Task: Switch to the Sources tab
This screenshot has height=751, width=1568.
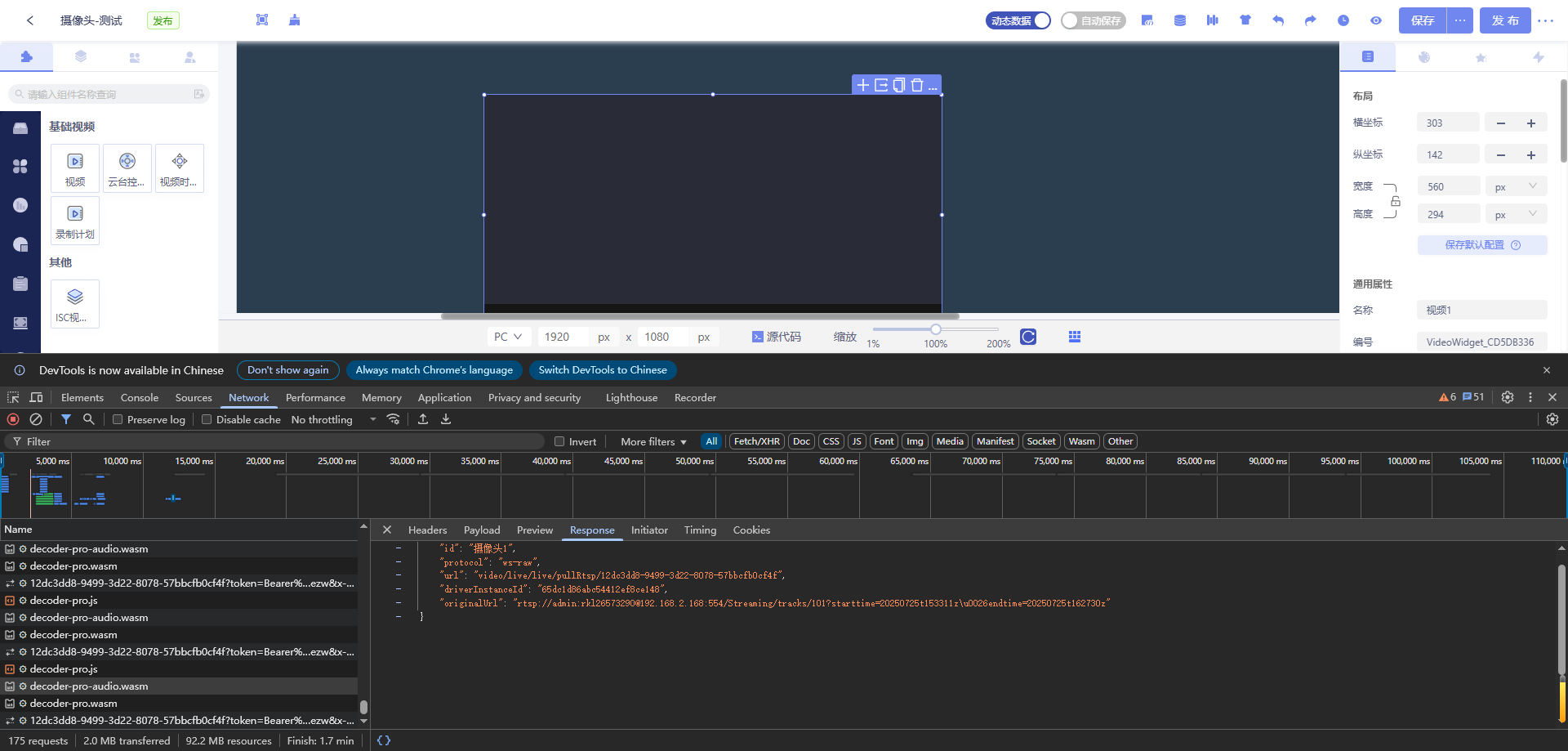Action: click(194, 397)
